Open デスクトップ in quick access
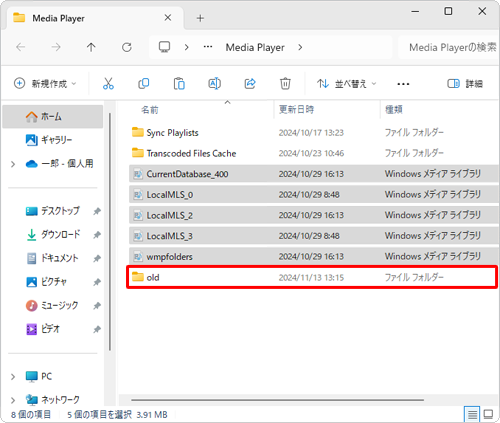 pos(53,211)
